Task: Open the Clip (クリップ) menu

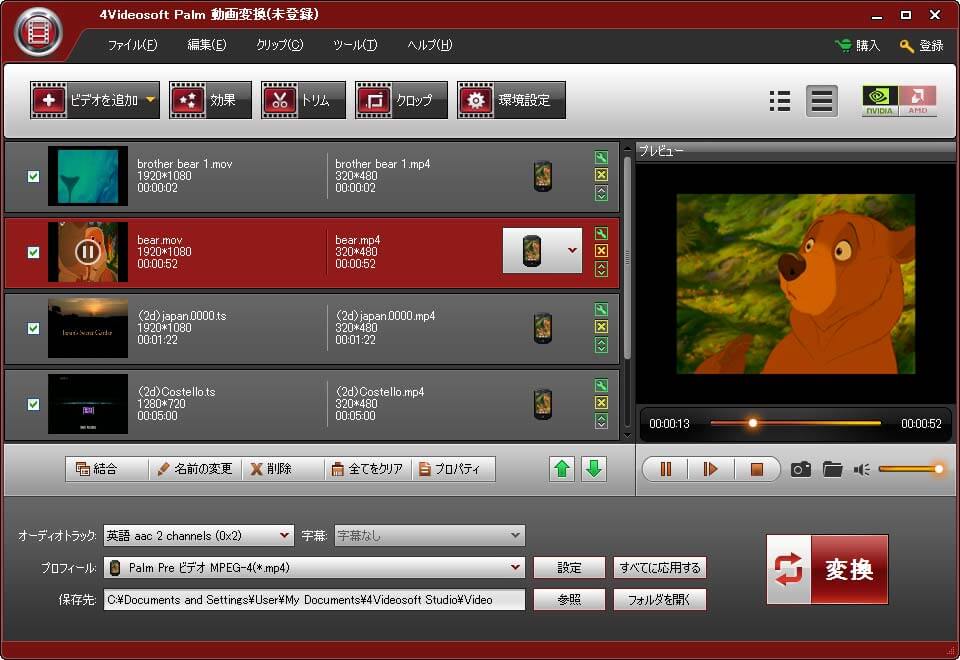Action: click(279, 45)
